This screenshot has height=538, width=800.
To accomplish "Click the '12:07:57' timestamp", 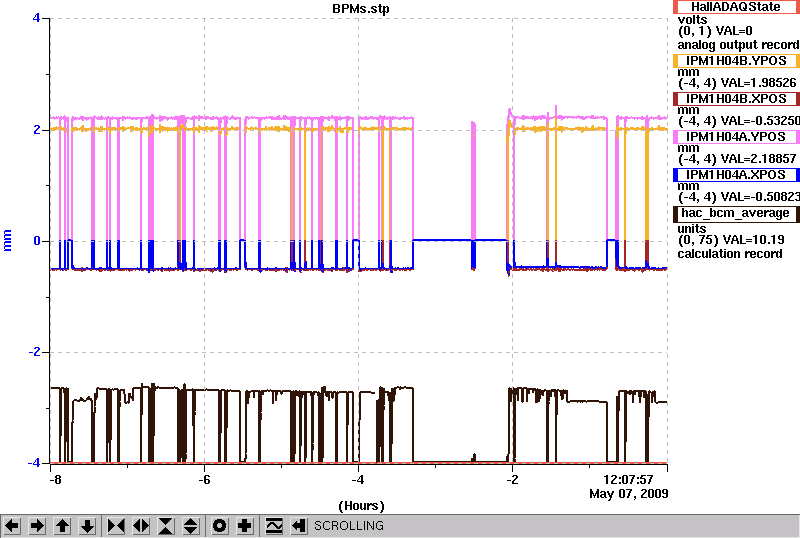I will [628, 480].
